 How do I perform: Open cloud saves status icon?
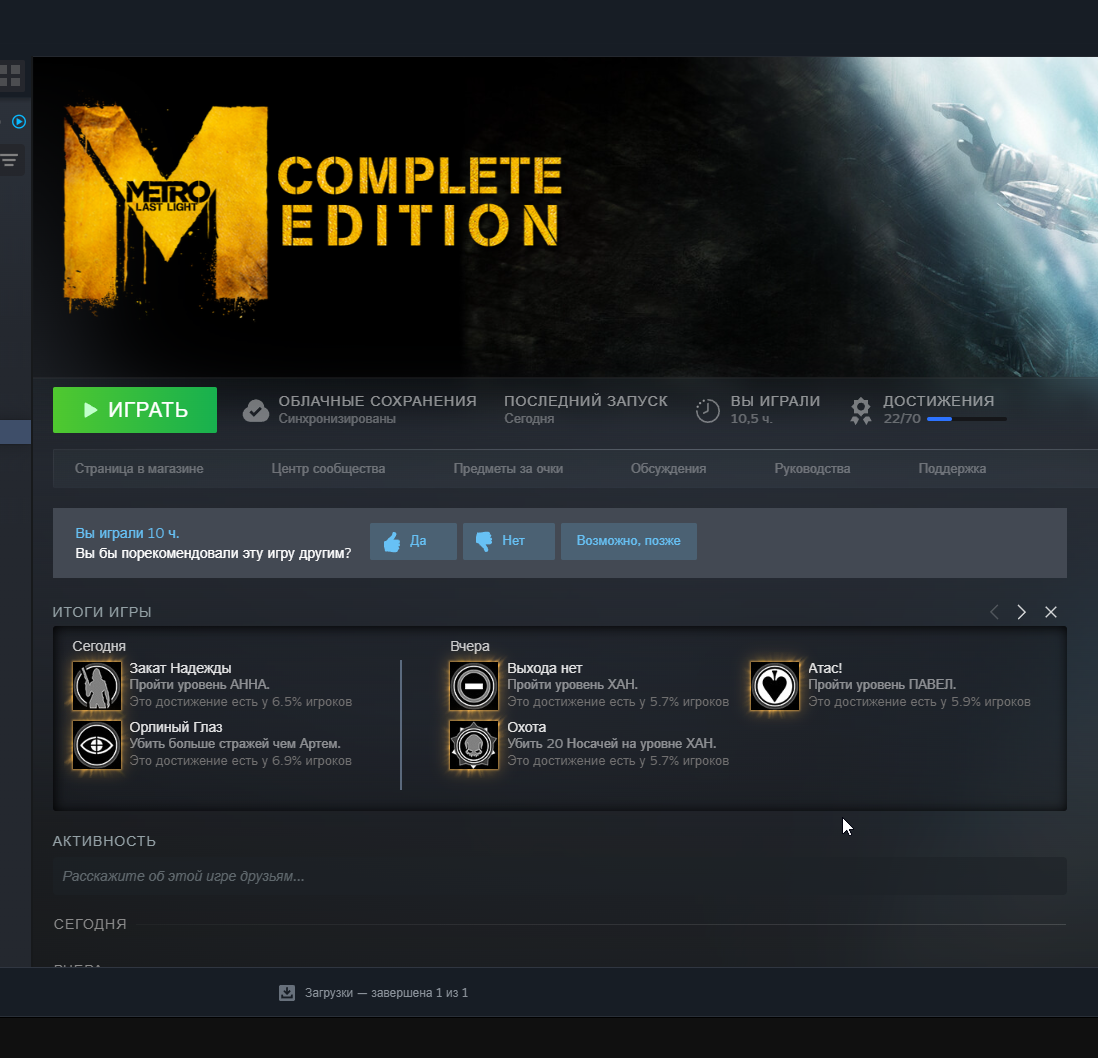tap(256, 410)
